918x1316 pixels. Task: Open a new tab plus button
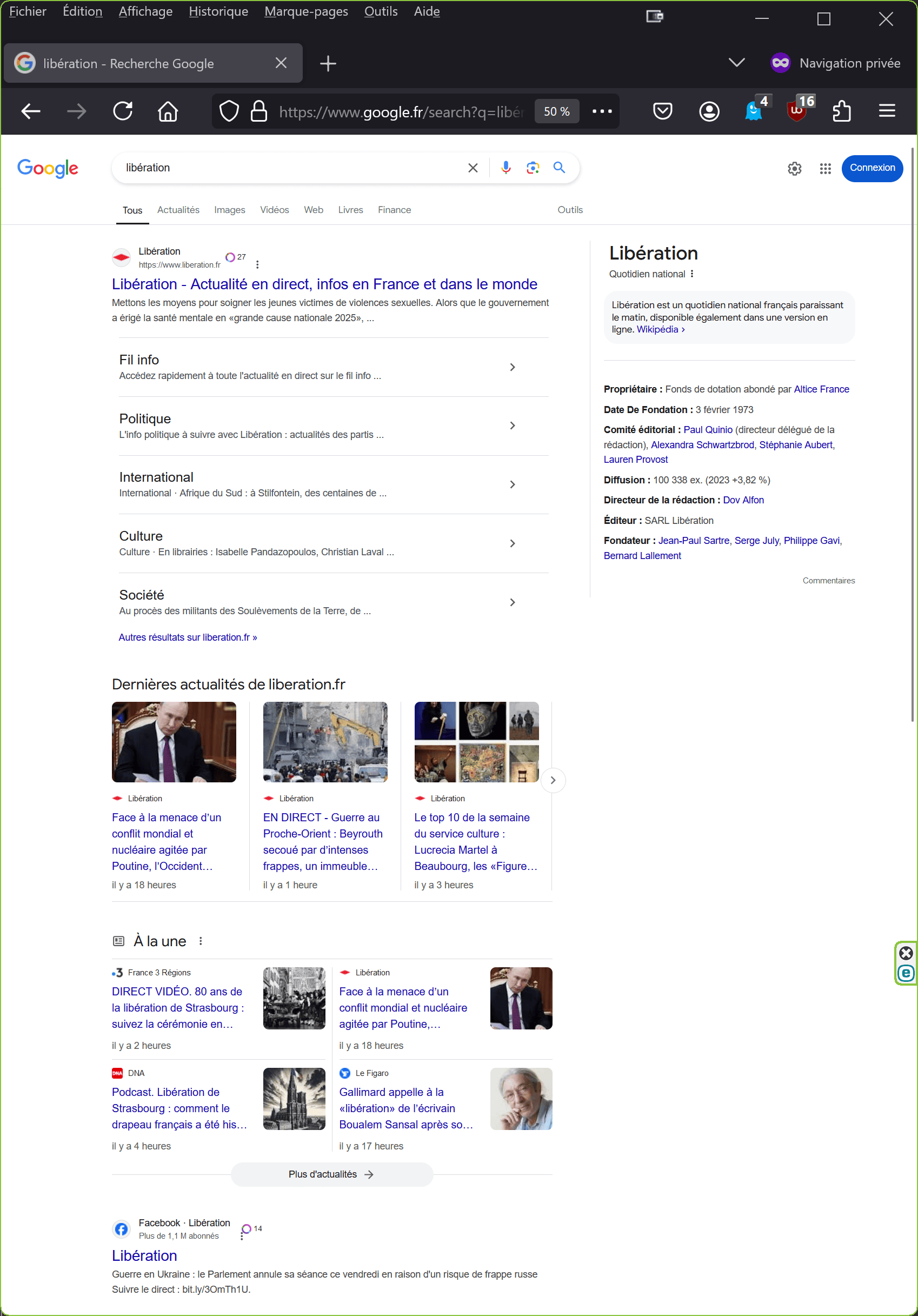click(x=328, y=64)
